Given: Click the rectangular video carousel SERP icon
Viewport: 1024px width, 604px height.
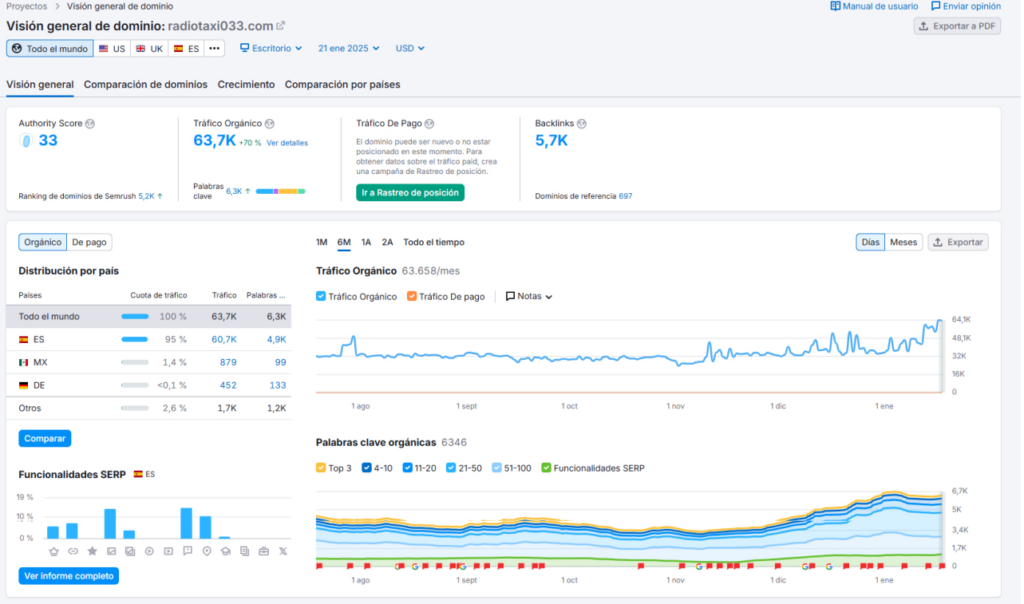Looking at the screenshot, I should pyautogui.click(x=168, y=551).
